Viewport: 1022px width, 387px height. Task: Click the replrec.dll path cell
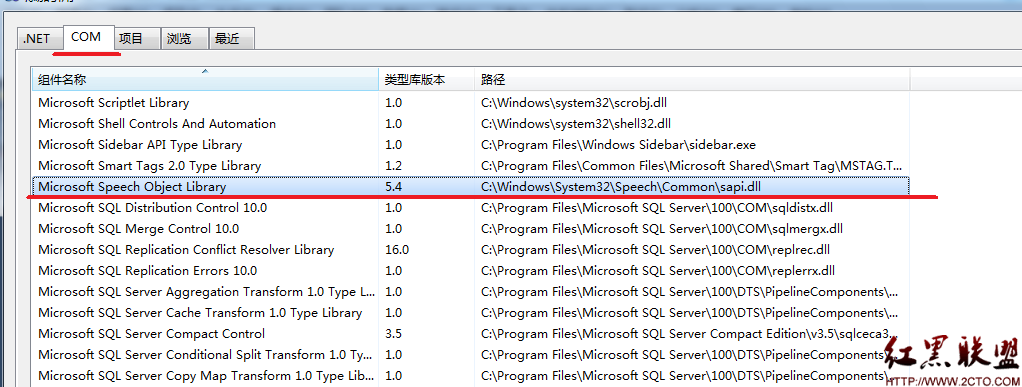tap(655, 250)
